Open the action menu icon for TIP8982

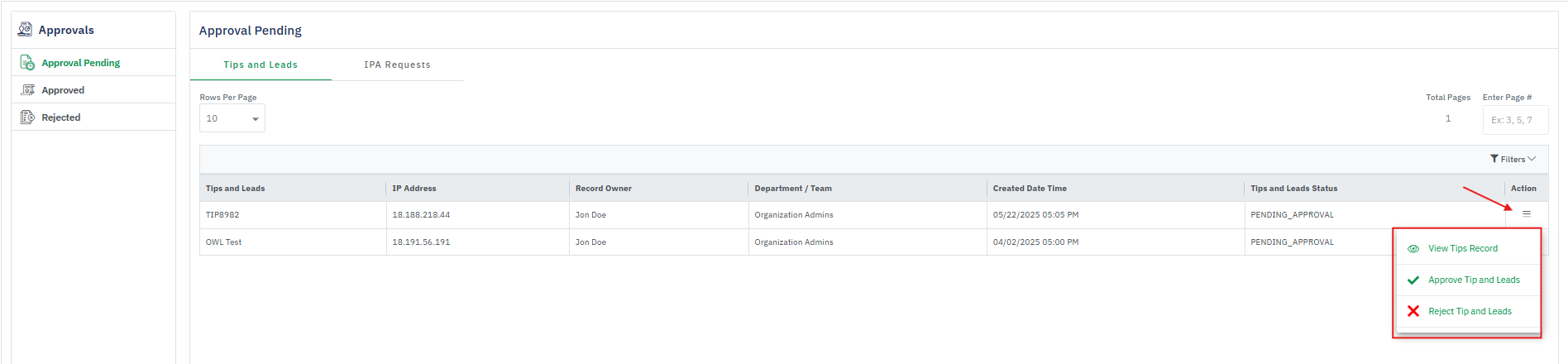(x=1527, y=214)
